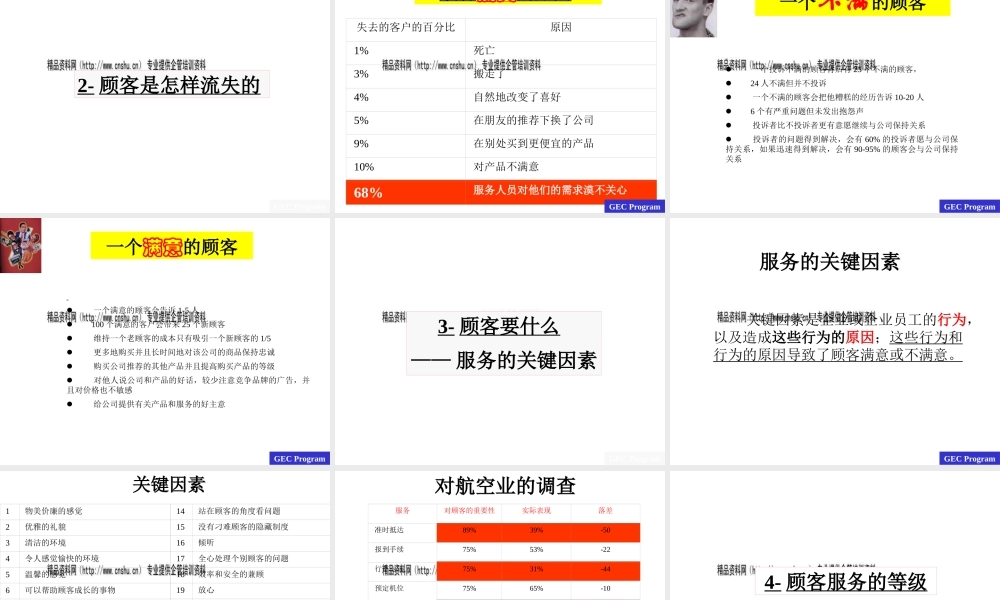Click GEC Program badge on unsatisfied-customer slide
The height and width of the screenshot is (600, 1000).
pyautogui.click(x=969, y=207)
